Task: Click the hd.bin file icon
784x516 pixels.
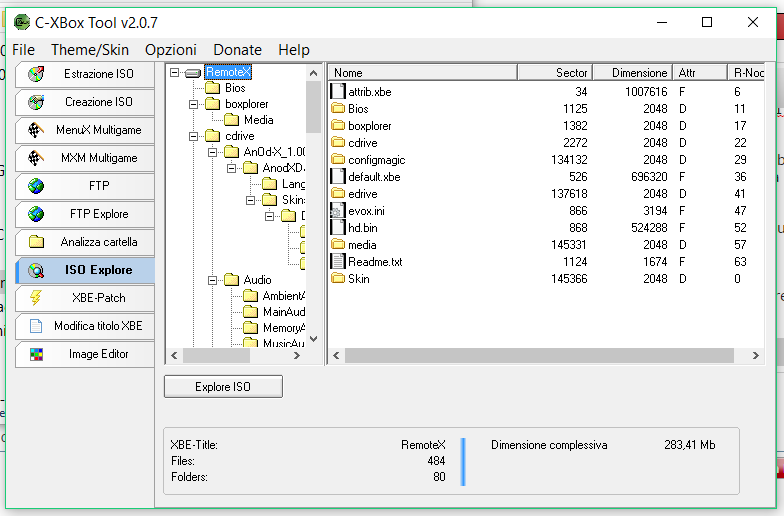Action: (x=338, y=228)
